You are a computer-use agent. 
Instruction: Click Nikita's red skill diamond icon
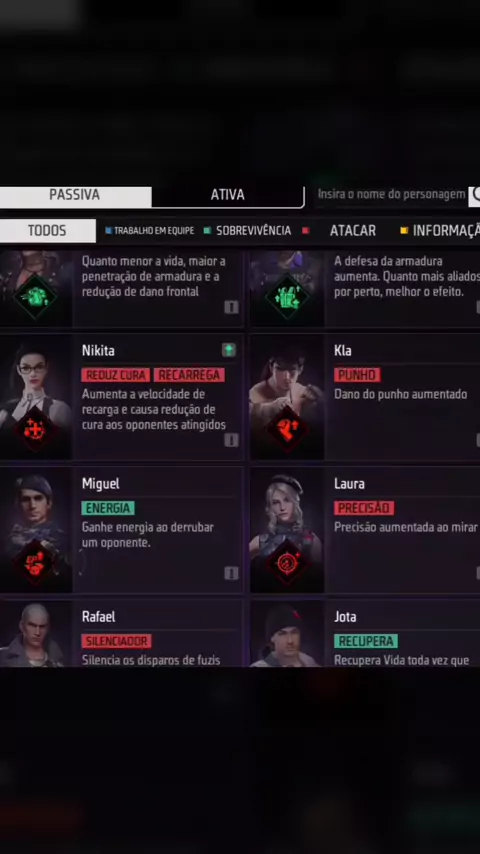(x=35, y=430)
